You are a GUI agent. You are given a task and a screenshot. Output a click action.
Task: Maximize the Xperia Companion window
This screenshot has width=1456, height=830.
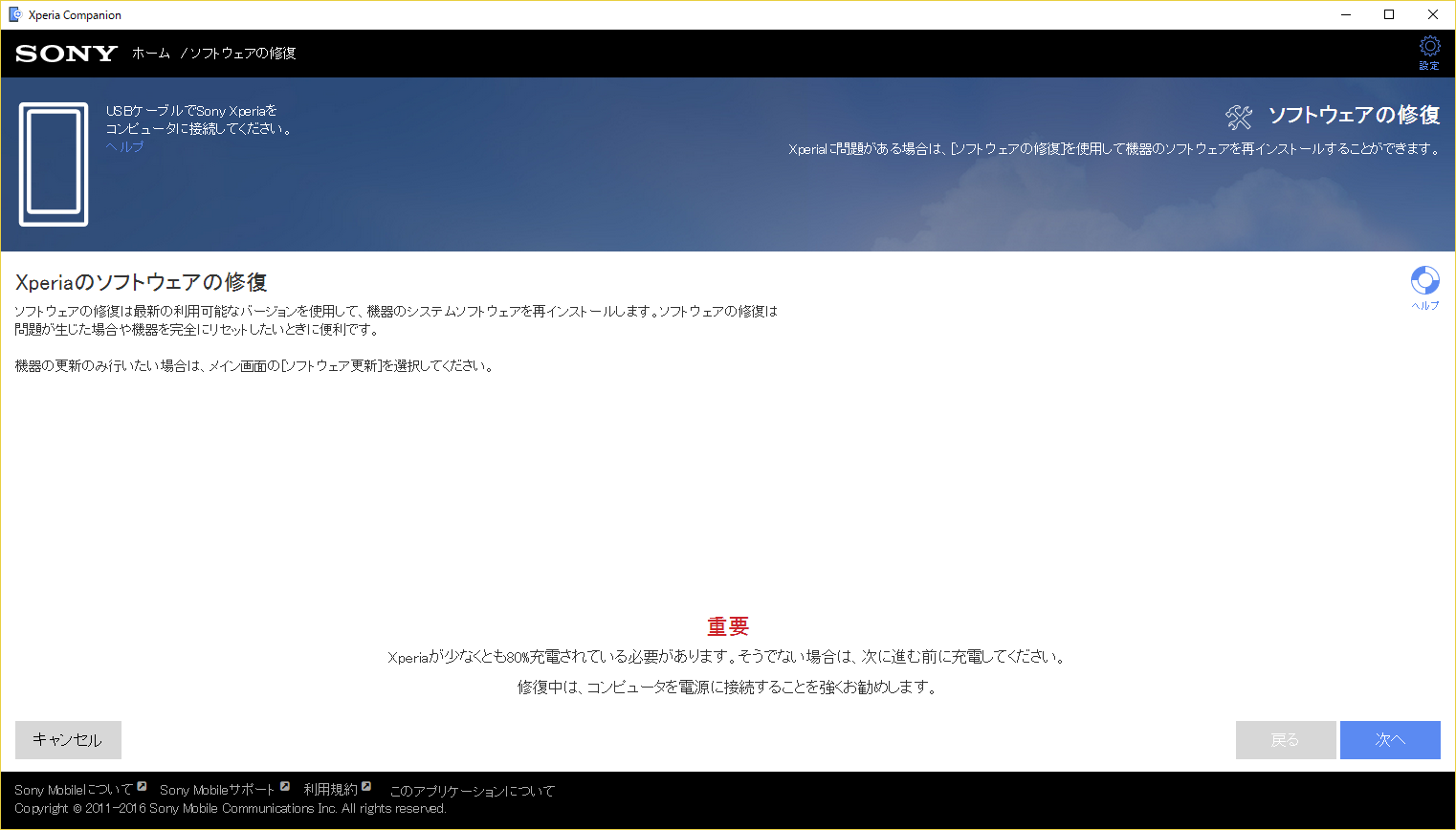(x=1389, y=14)
